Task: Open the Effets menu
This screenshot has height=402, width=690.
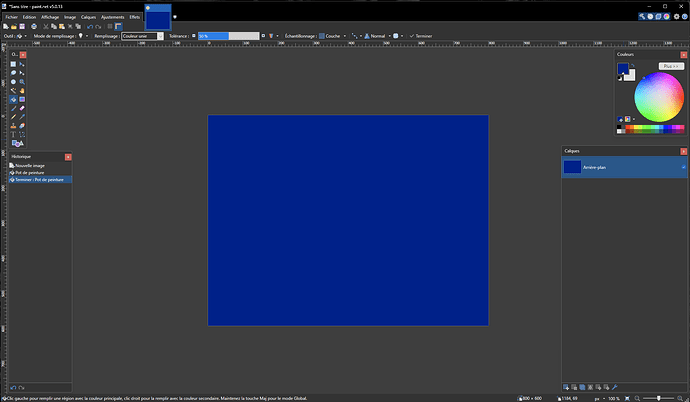Action: point(135,17)
